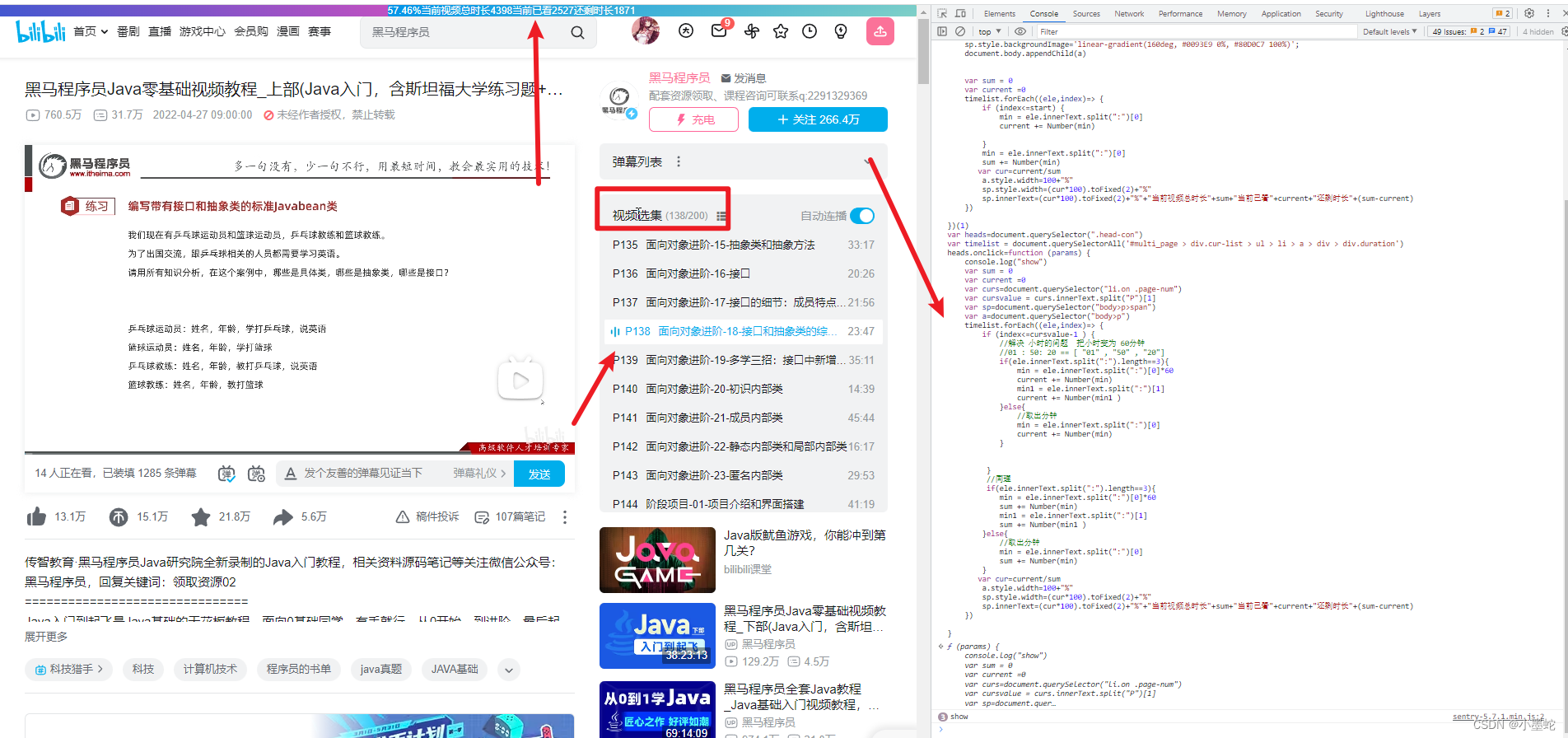Select episode P140 面向对象进阶-20-初识内部类
Image resolution: width=1568 pixels, height=738 pixels.
click(x=744, y=389)
